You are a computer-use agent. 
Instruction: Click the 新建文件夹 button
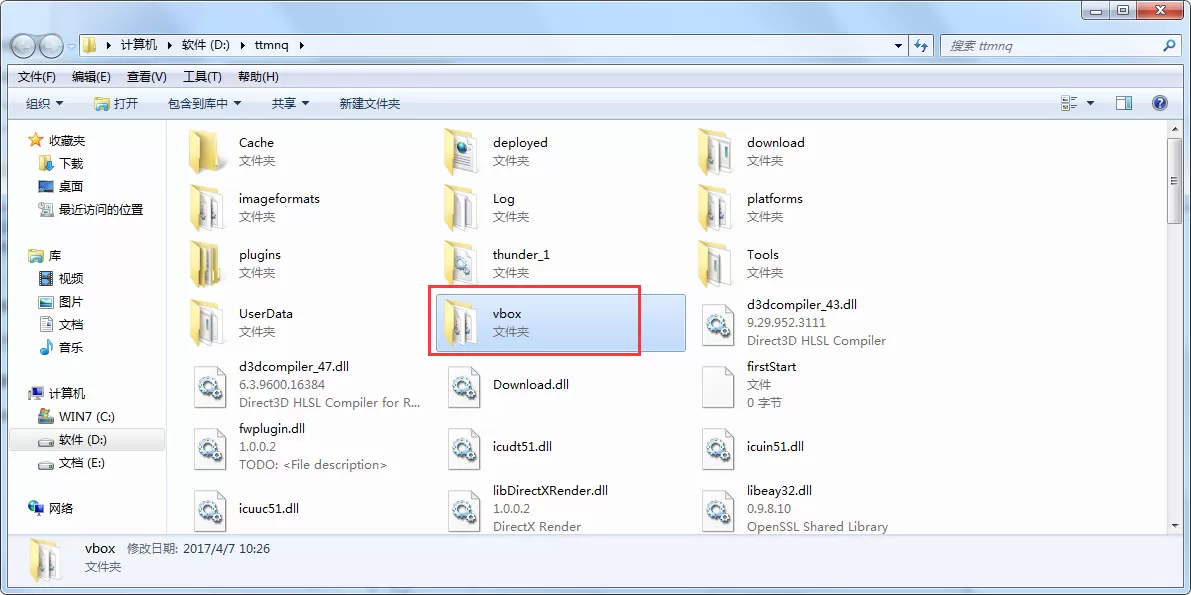(x=370, y=103)
